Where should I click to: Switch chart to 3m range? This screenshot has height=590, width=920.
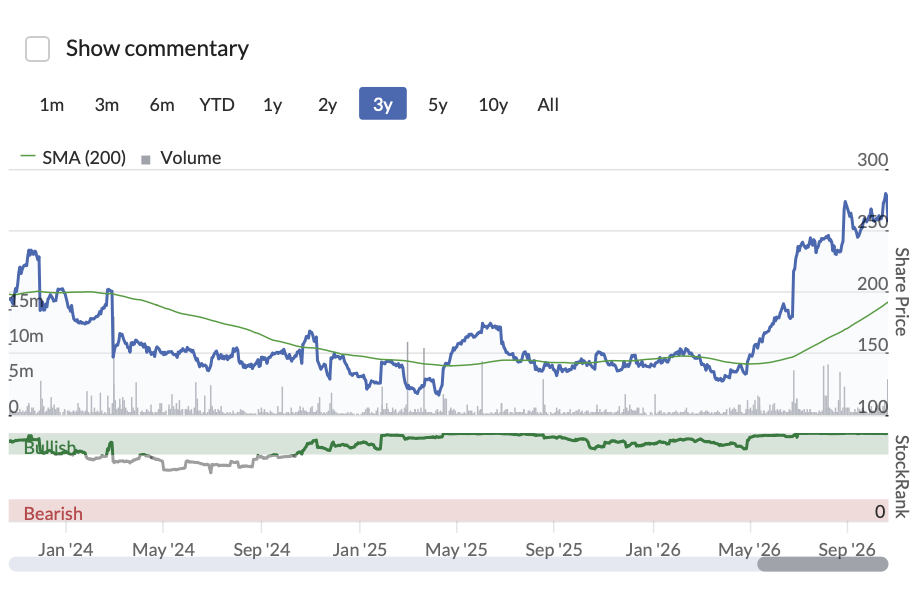click(x=107, y=104)
